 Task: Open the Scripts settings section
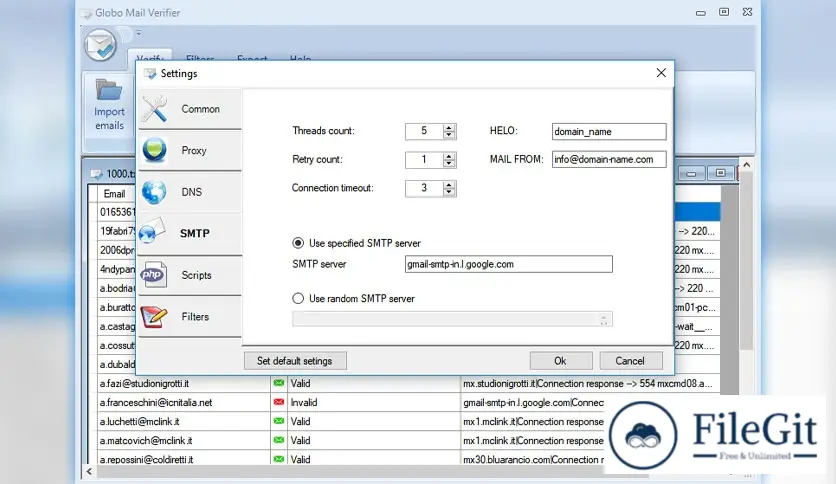tap(190, 275)
